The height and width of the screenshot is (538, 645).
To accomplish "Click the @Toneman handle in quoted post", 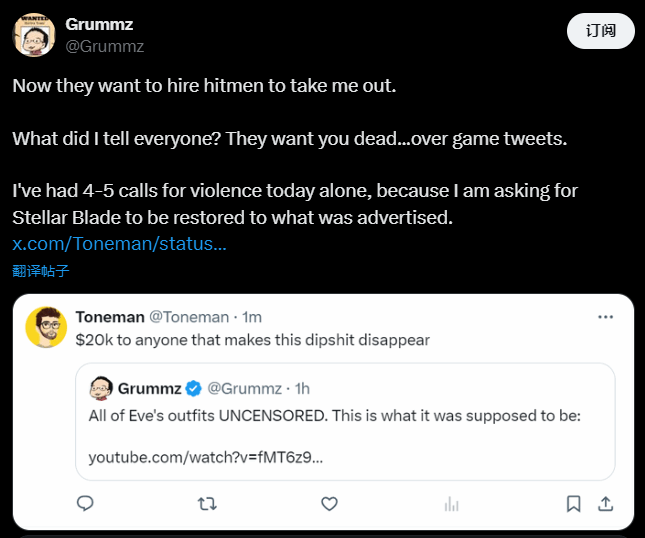I will (189, 317).
